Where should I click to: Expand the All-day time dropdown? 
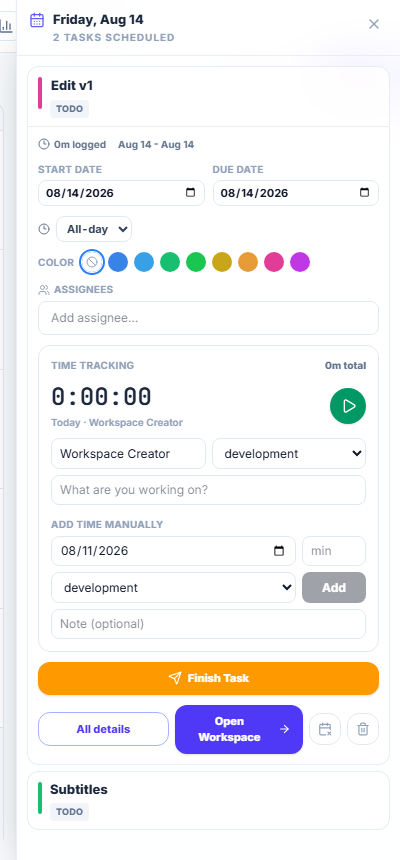click(x=94, y=229)
